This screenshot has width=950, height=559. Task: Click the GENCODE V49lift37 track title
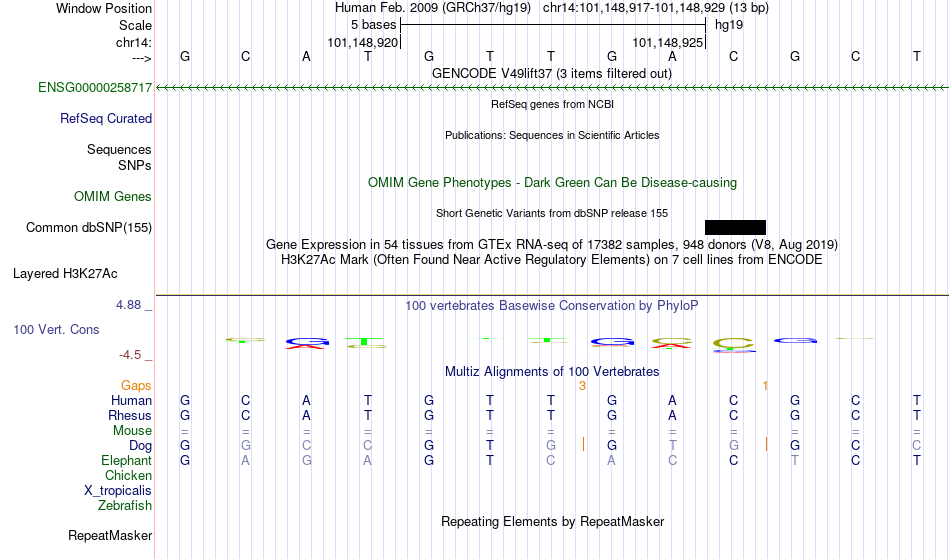click(551, 74)
